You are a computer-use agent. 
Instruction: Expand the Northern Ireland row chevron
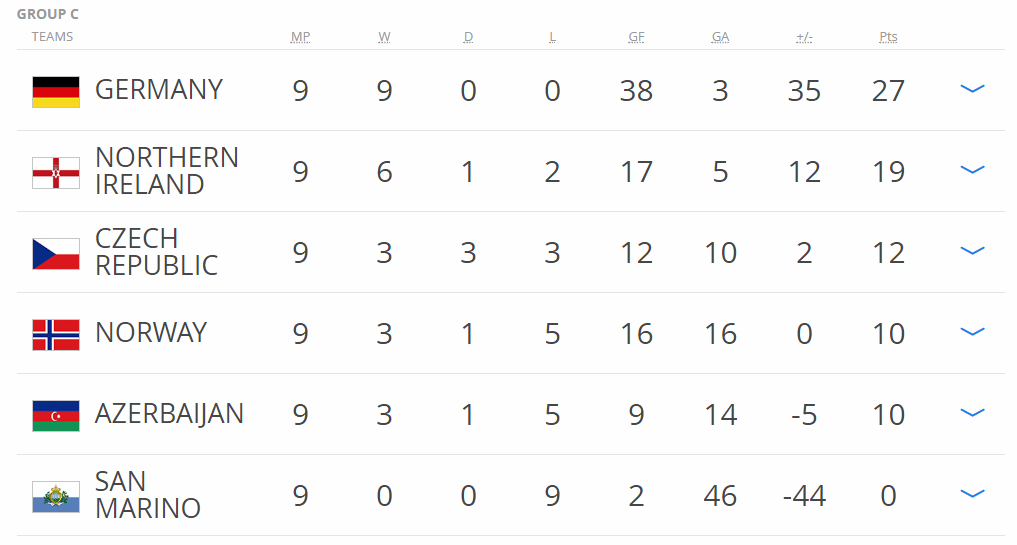point(972,170)
